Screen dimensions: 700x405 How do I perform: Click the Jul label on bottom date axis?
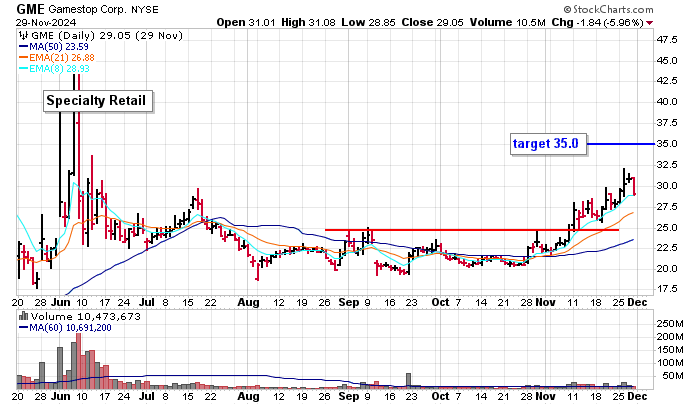coord(147,396)
